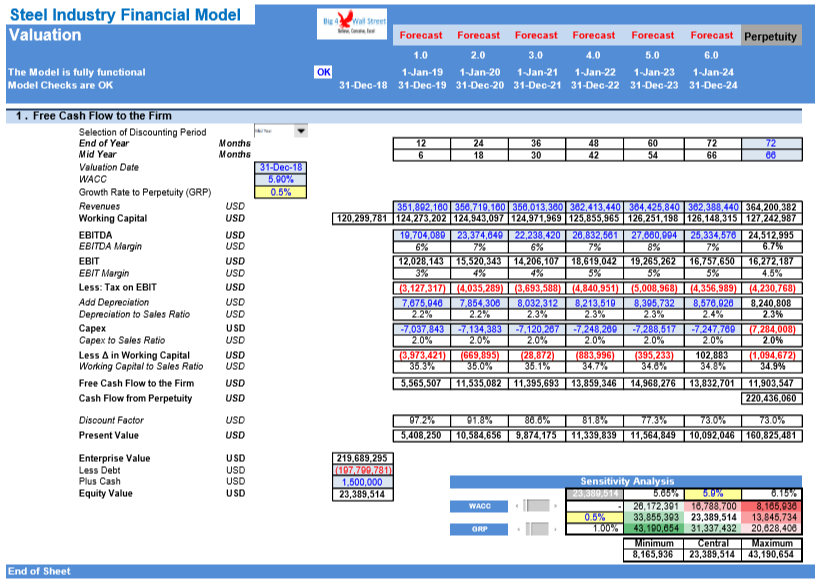Select the Equity Value row result cell
829x587 pixels.
(x=362, y=494)
